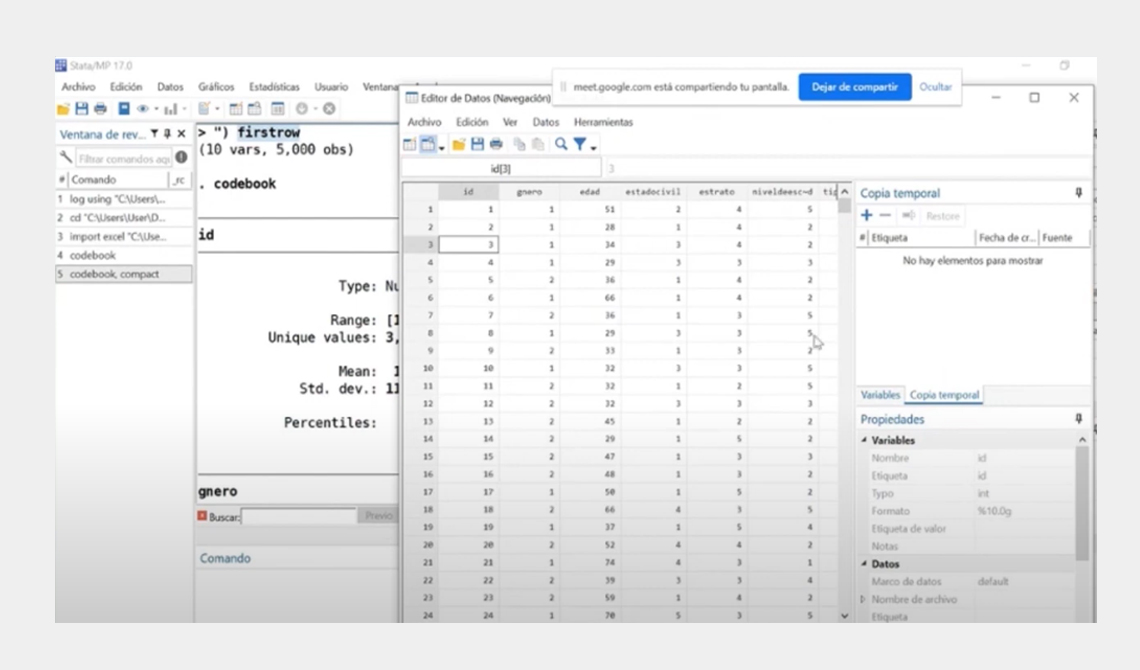Click the 'edad' column header in Data Editor
The width and height of the screenshot is (1140, 670).
click(590, 192)
